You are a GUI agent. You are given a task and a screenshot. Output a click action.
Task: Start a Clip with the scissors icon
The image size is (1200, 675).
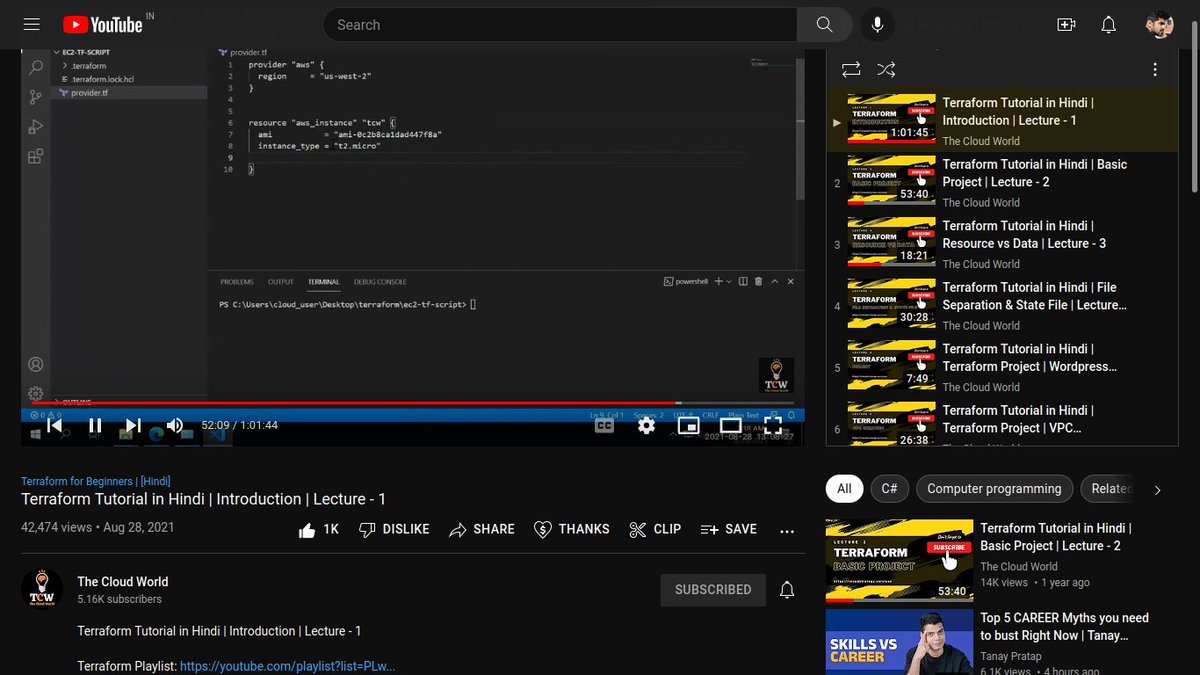coord(654,529)
